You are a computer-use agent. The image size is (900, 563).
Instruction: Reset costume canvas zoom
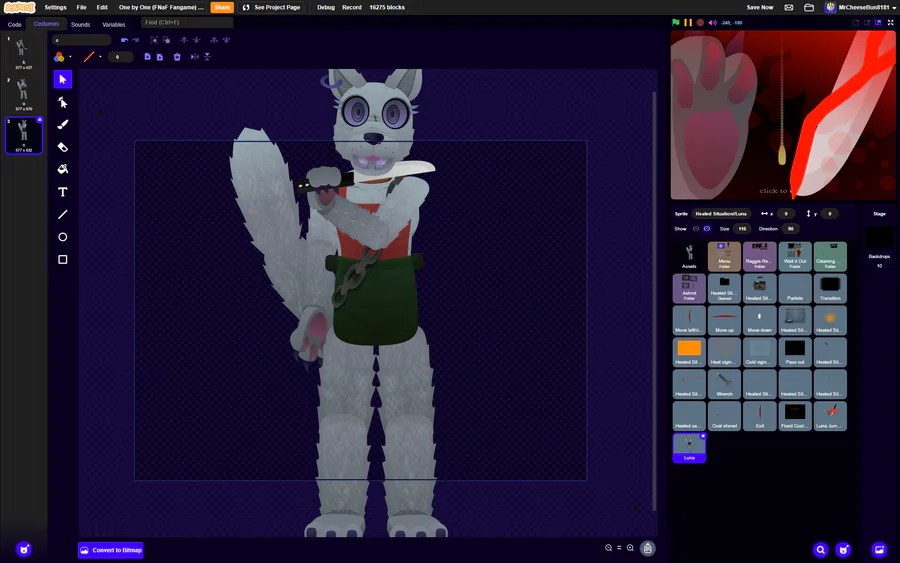click(x=619, y=548)
